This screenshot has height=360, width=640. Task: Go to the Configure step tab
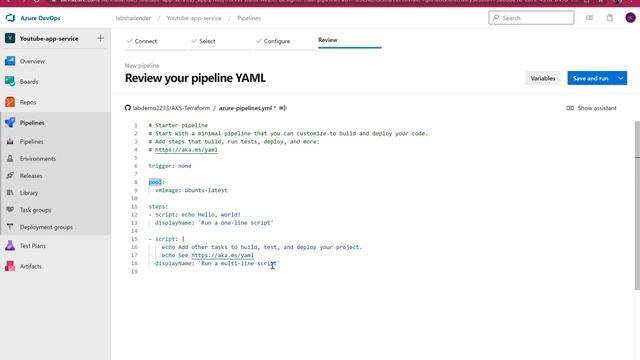273,41
